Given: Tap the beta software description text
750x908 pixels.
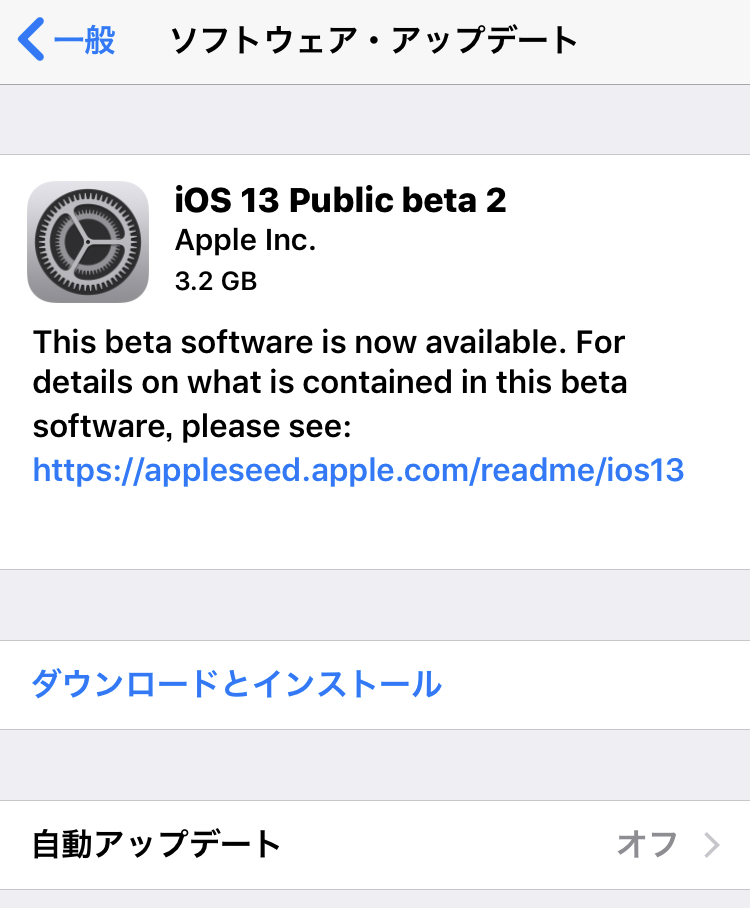Looking at the screenshot, I should pyautogui.click(x=330, y=384).
